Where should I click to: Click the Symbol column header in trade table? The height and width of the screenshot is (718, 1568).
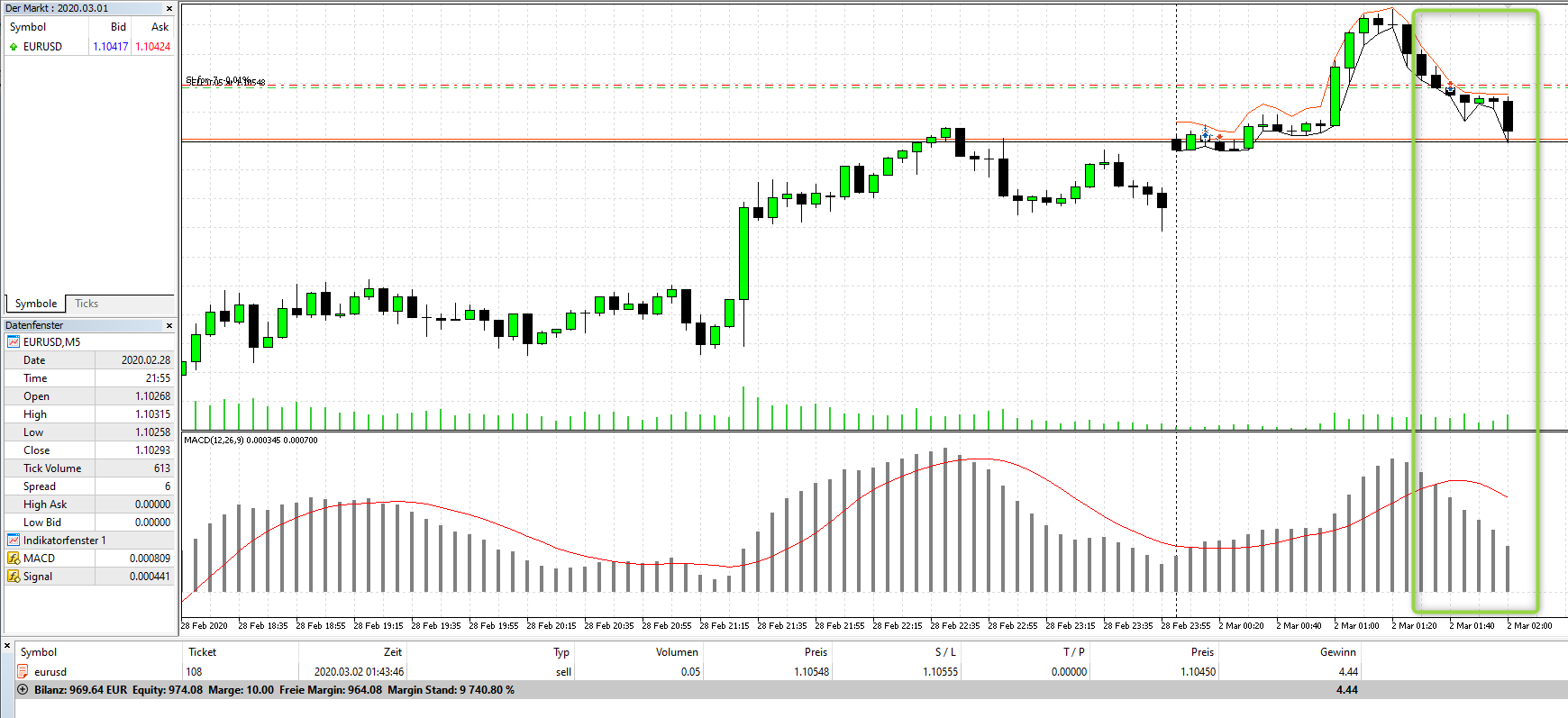tap(39, 652)
